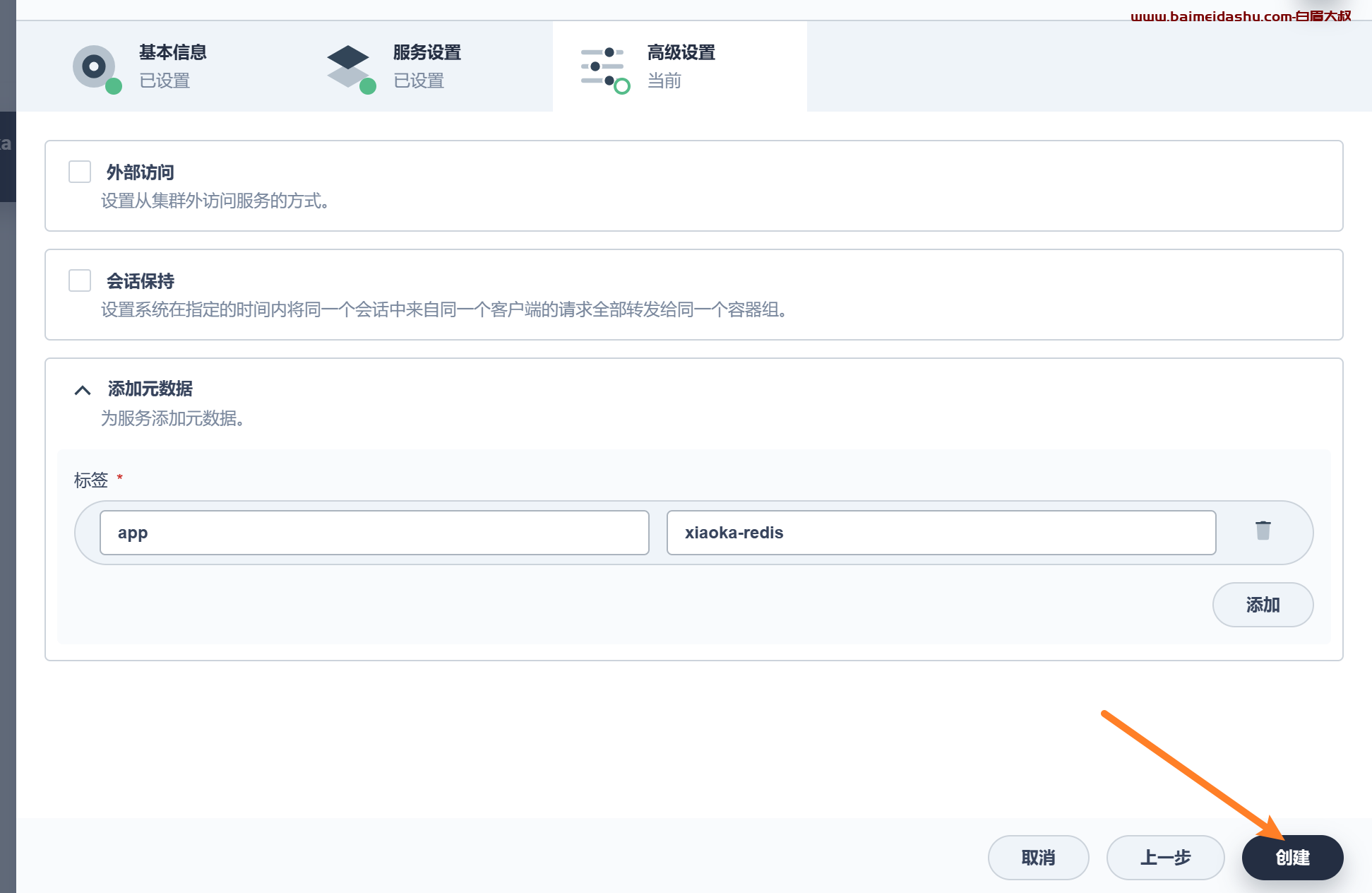Enable the 会话保持 checkbox
The width and height of the screenshot is (1372, 893).
80,280
